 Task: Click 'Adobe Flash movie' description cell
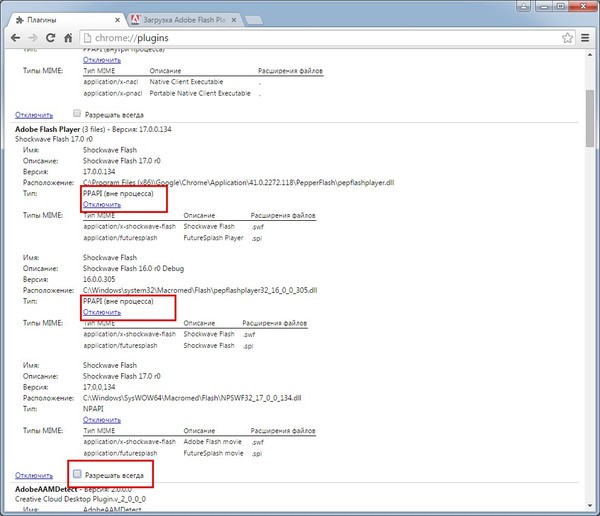[212, 442]
